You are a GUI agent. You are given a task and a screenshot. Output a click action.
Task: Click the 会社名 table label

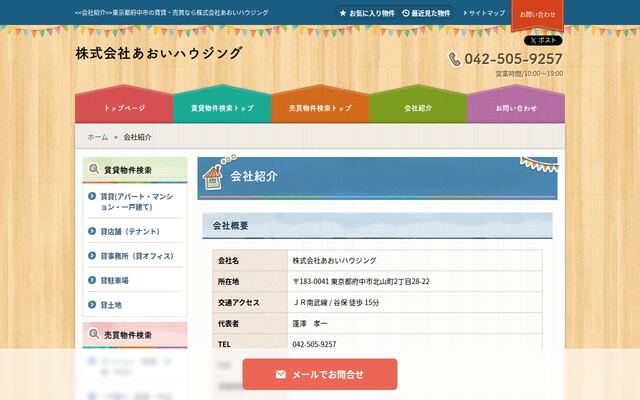pyautogui.click(x=229, y=260)
